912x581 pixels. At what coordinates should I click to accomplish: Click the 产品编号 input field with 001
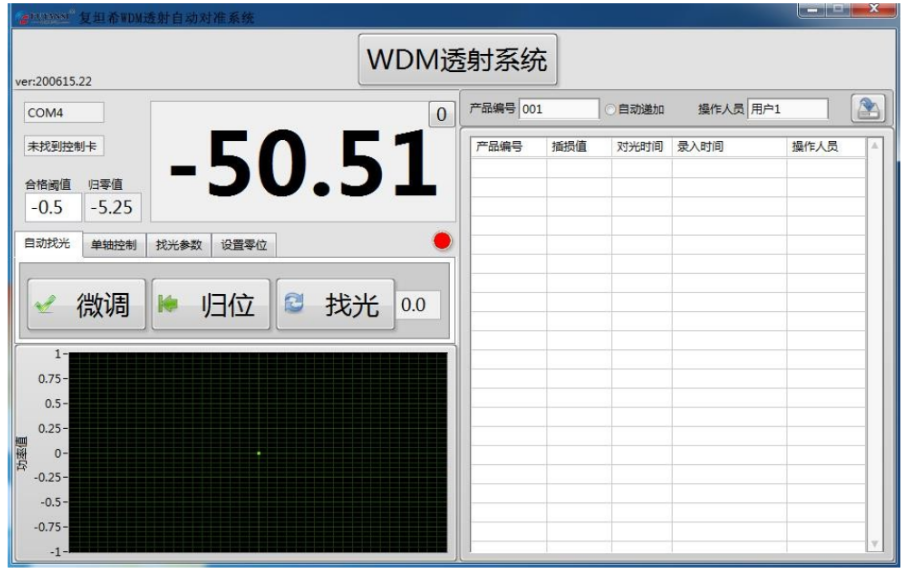(558, 109)
